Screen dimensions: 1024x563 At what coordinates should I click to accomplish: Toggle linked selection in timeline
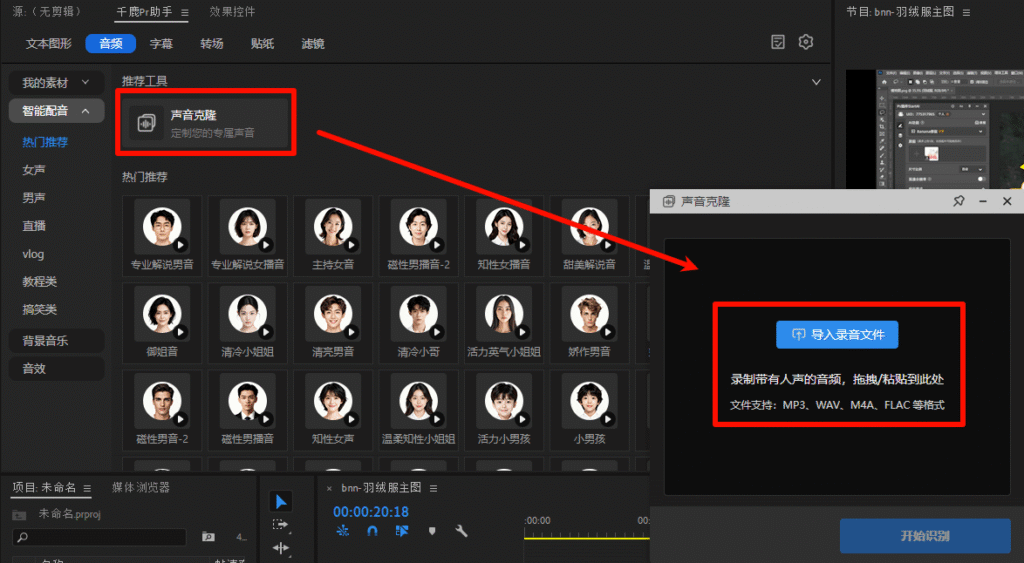click(402, 532)
